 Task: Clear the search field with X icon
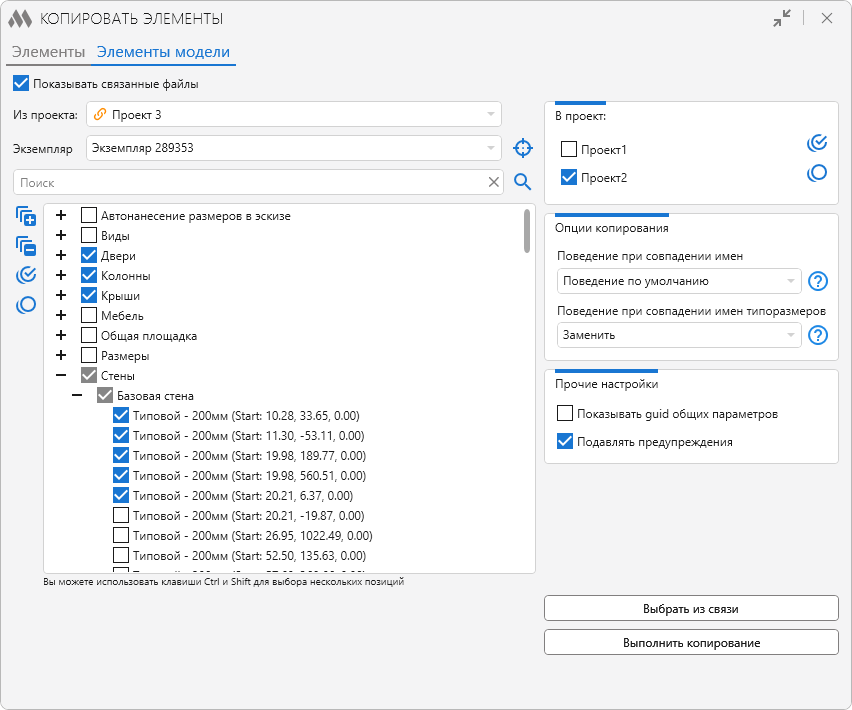494,182
